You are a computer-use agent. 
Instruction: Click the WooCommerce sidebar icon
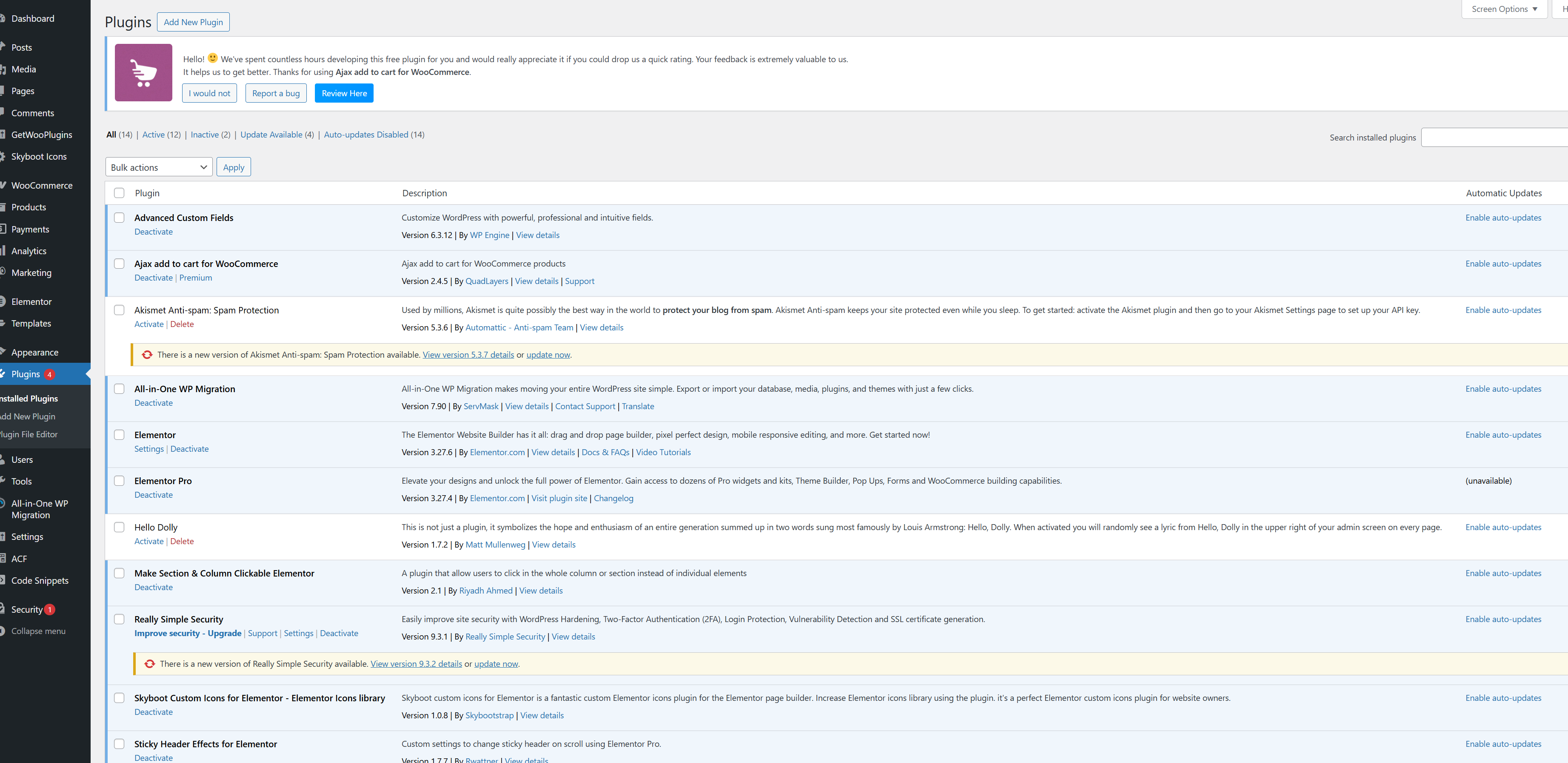pos(3,185)
